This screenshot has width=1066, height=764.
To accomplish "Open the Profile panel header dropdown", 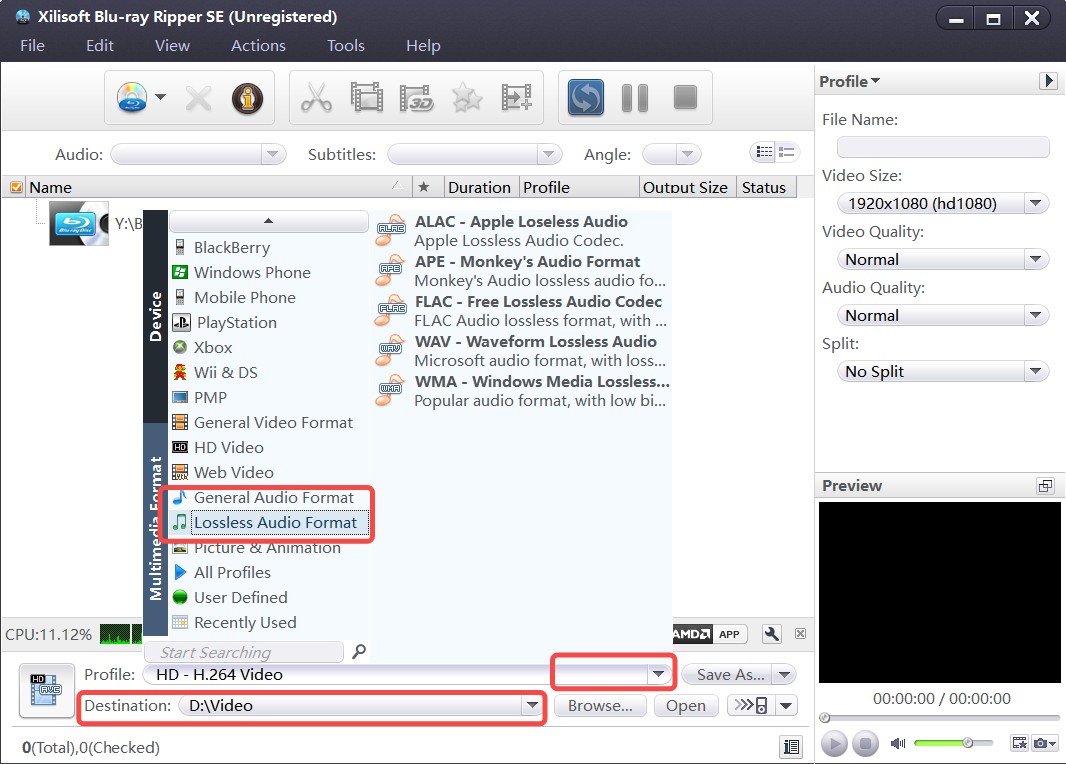I will 850,81.
